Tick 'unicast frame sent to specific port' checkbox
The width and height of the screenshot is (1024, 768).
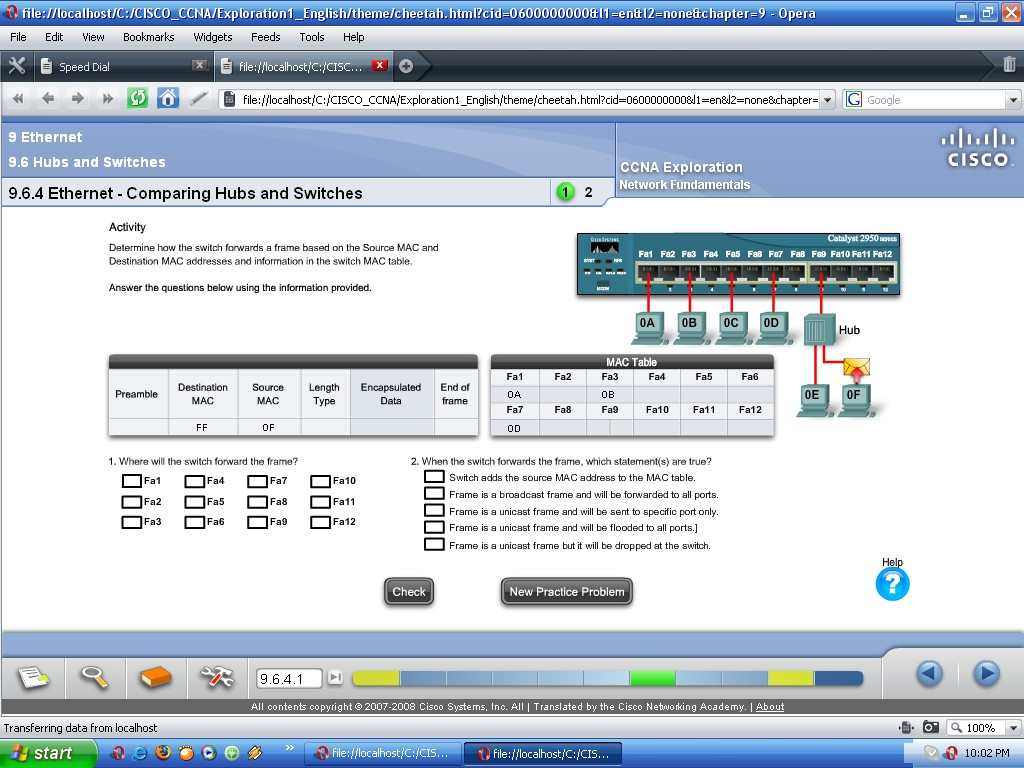coord(434,511)
